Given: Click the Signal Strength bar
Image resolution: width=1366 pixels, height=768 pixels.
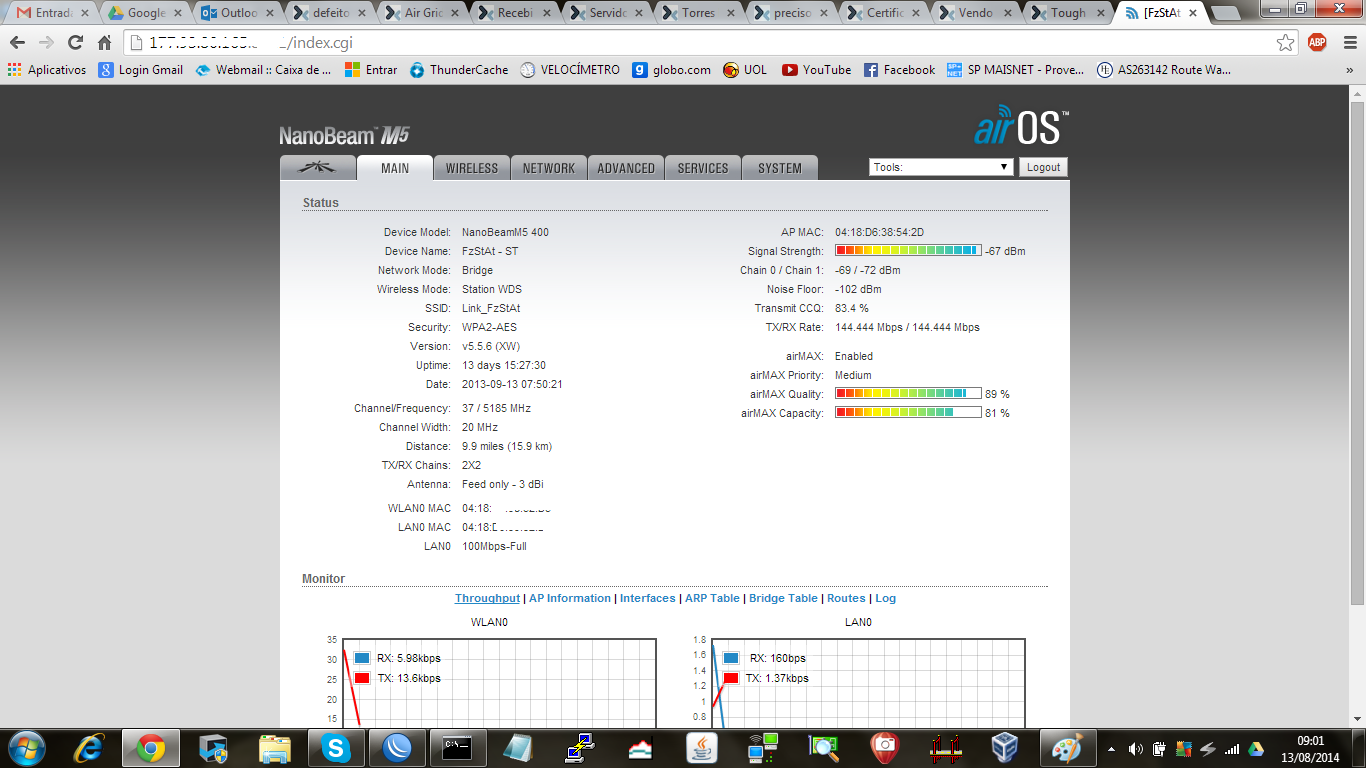Looking at the screenshot, I should pyautogui.click(x=908, y=251).
